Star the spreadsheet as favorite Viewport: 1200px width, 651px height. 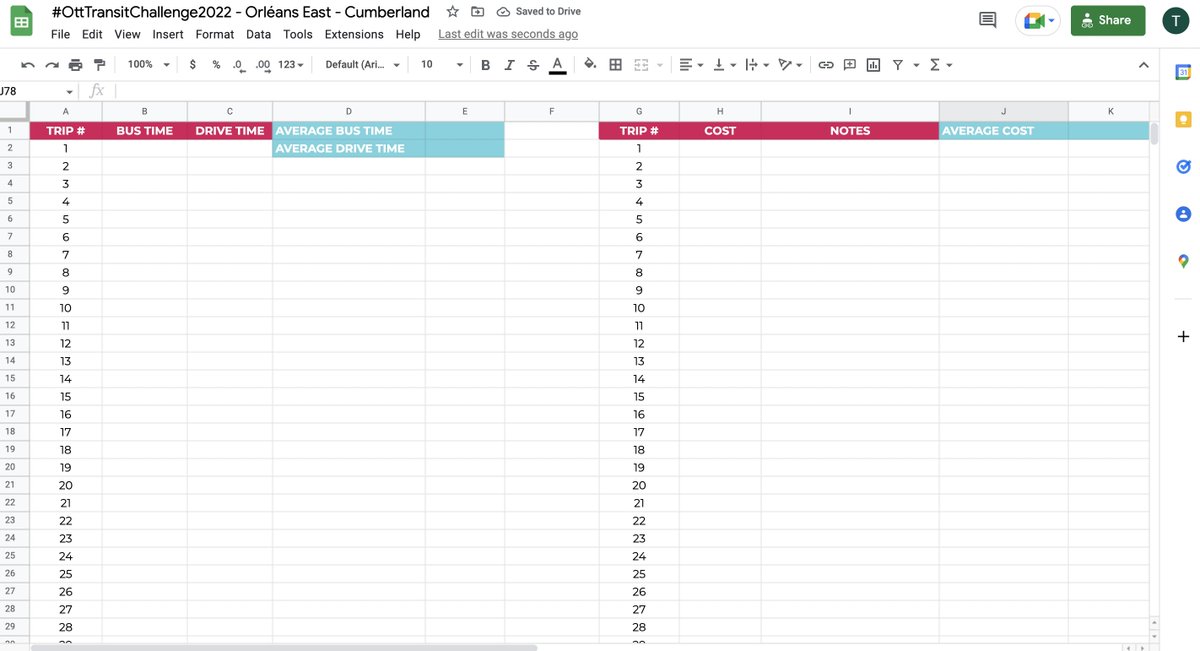[451, 11]
